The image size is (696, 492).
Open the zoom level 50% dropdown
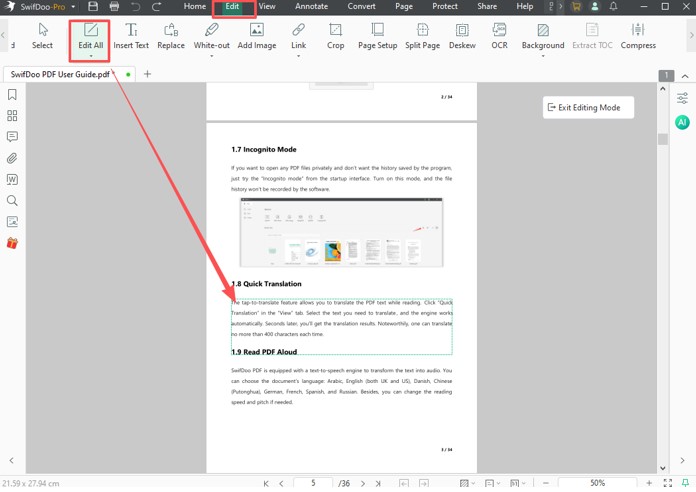[x=599, y=483]
